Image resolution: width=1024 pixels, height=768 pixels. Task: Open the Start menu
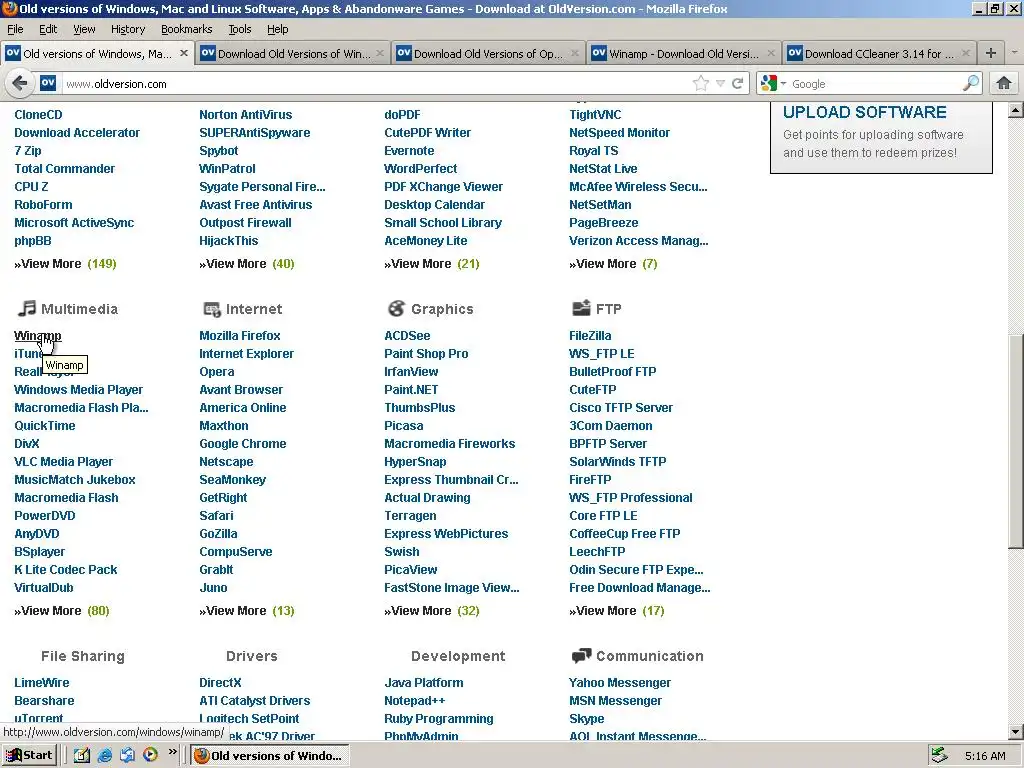30,756
